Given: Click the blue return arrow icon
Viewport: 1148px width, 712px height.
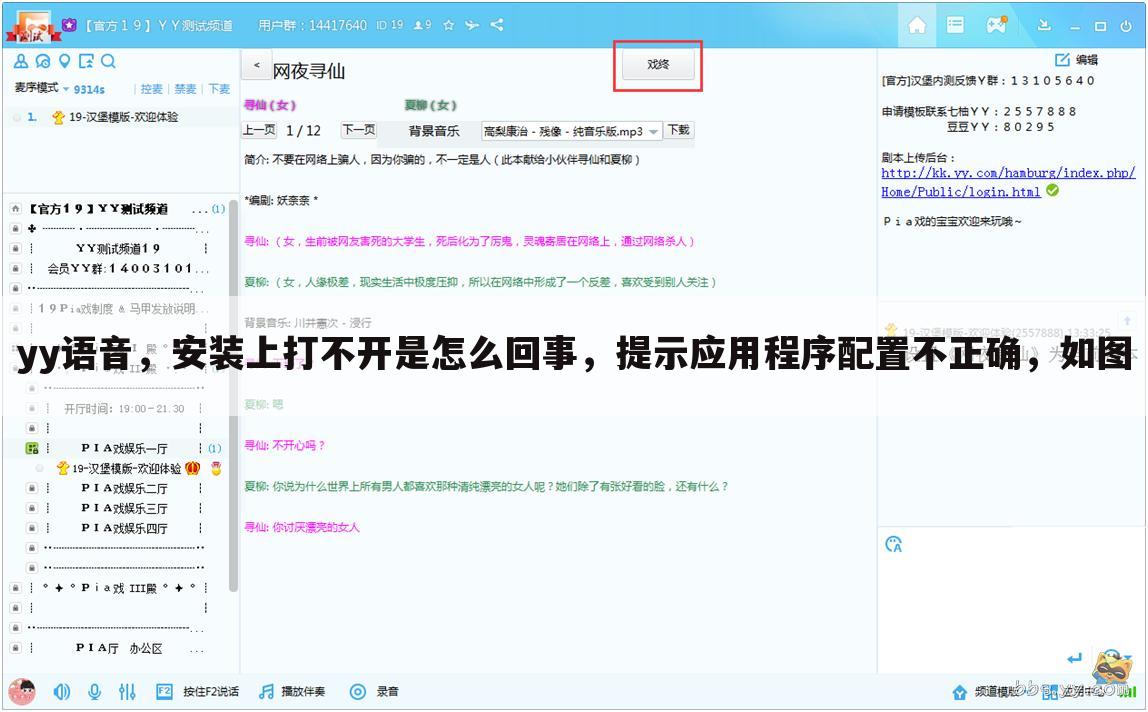Looking at the screenshot, I should click(1074, 658).
